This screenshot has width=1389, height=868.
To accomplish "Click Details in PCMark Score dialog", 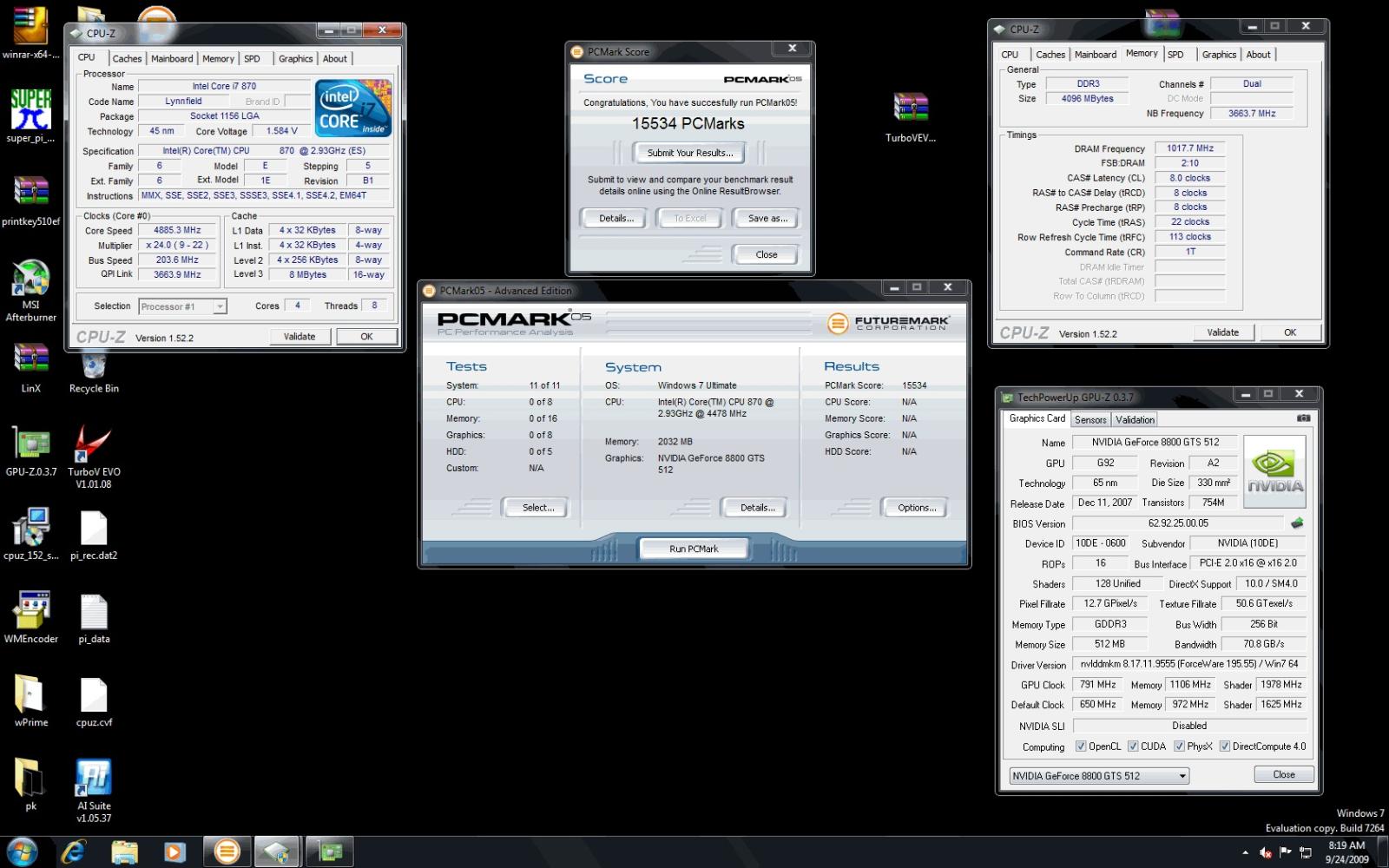I will [616, 219].
